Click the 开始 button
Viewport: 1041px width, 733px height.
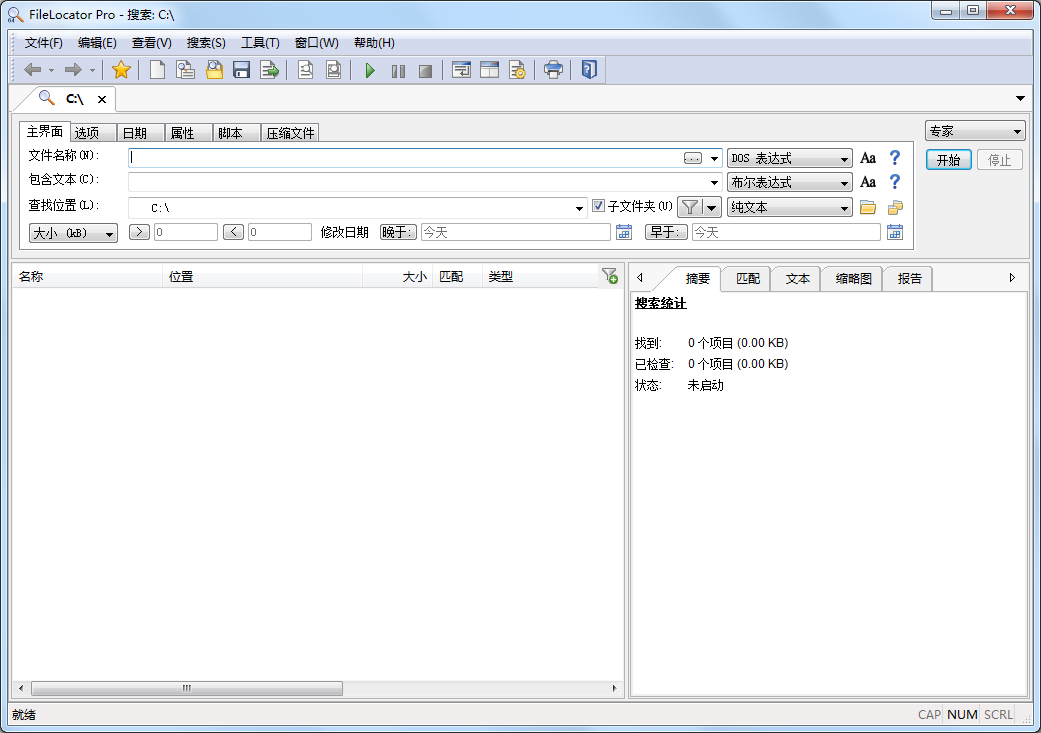pos(948,160)
